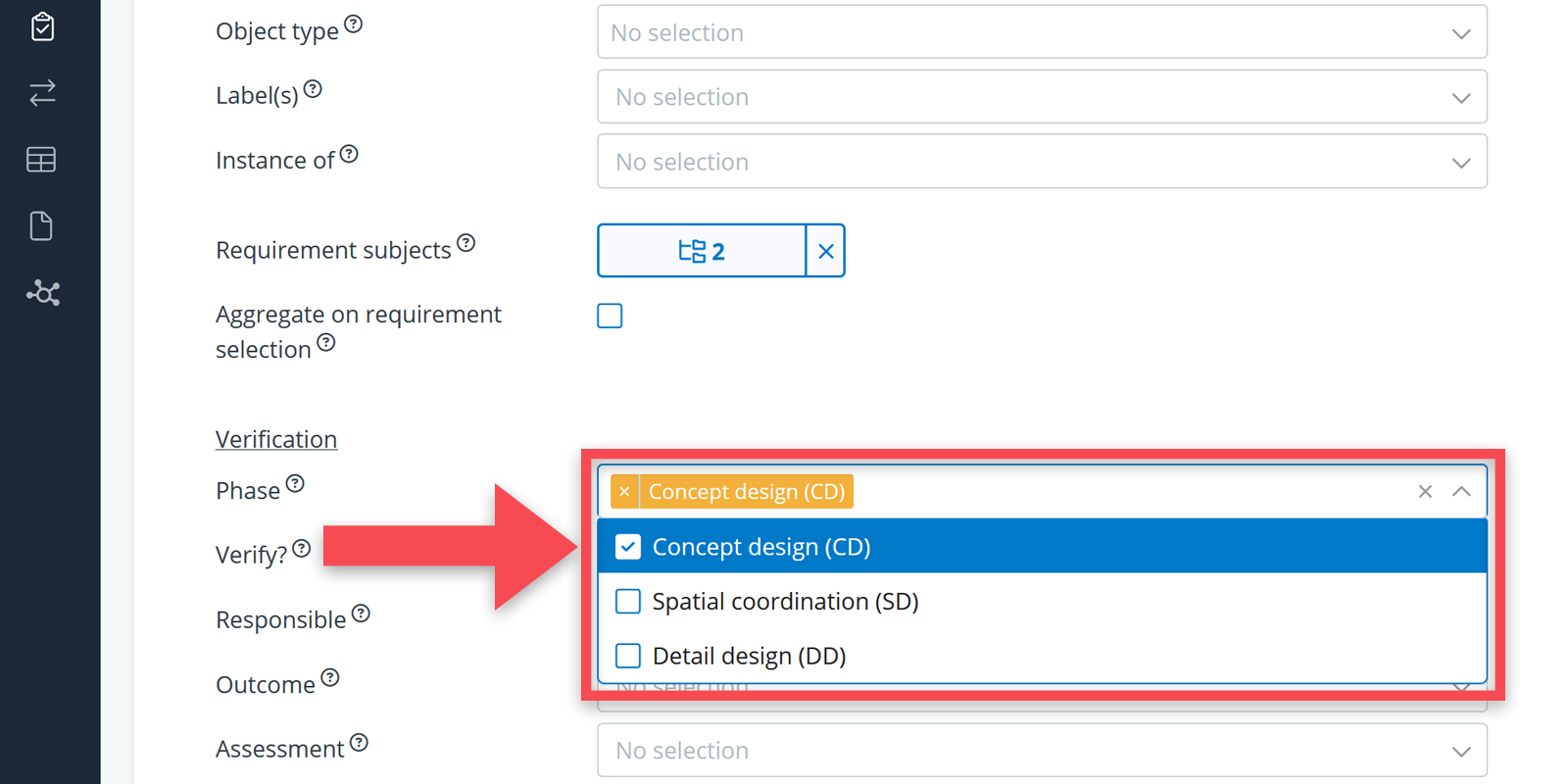Viewport: 1568px width, 784px height.
Task: Check the Spatial coordination (SD) checkbox
Action: coord(628,601)
